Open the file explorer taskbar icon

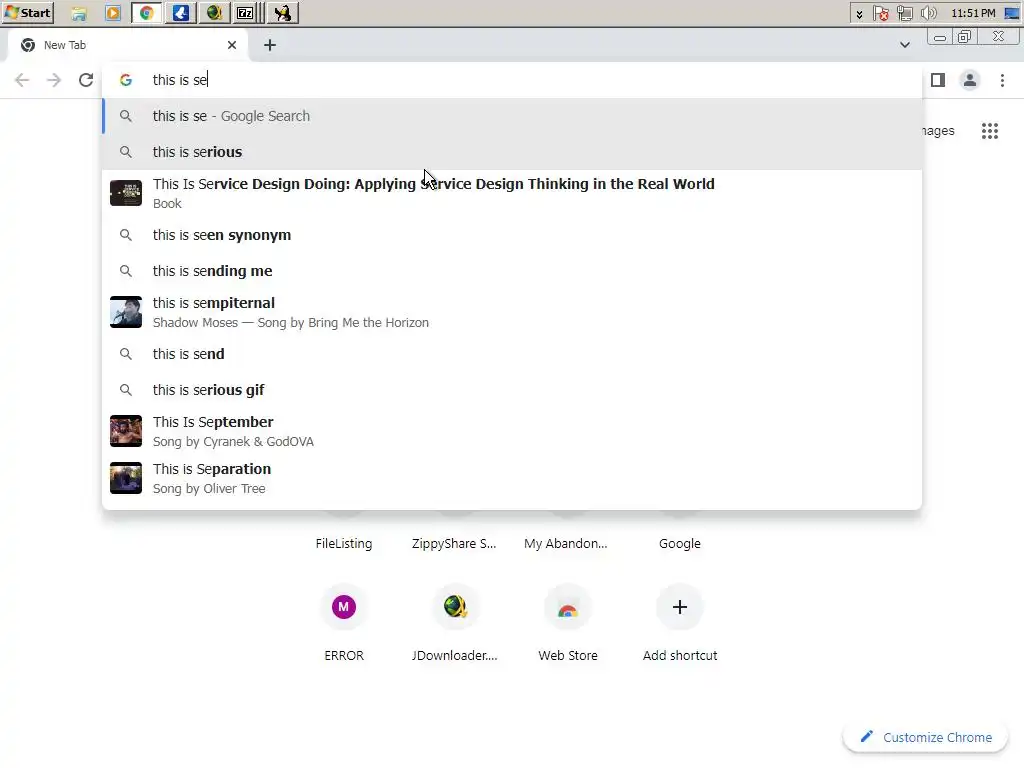[x=79, y=13]
